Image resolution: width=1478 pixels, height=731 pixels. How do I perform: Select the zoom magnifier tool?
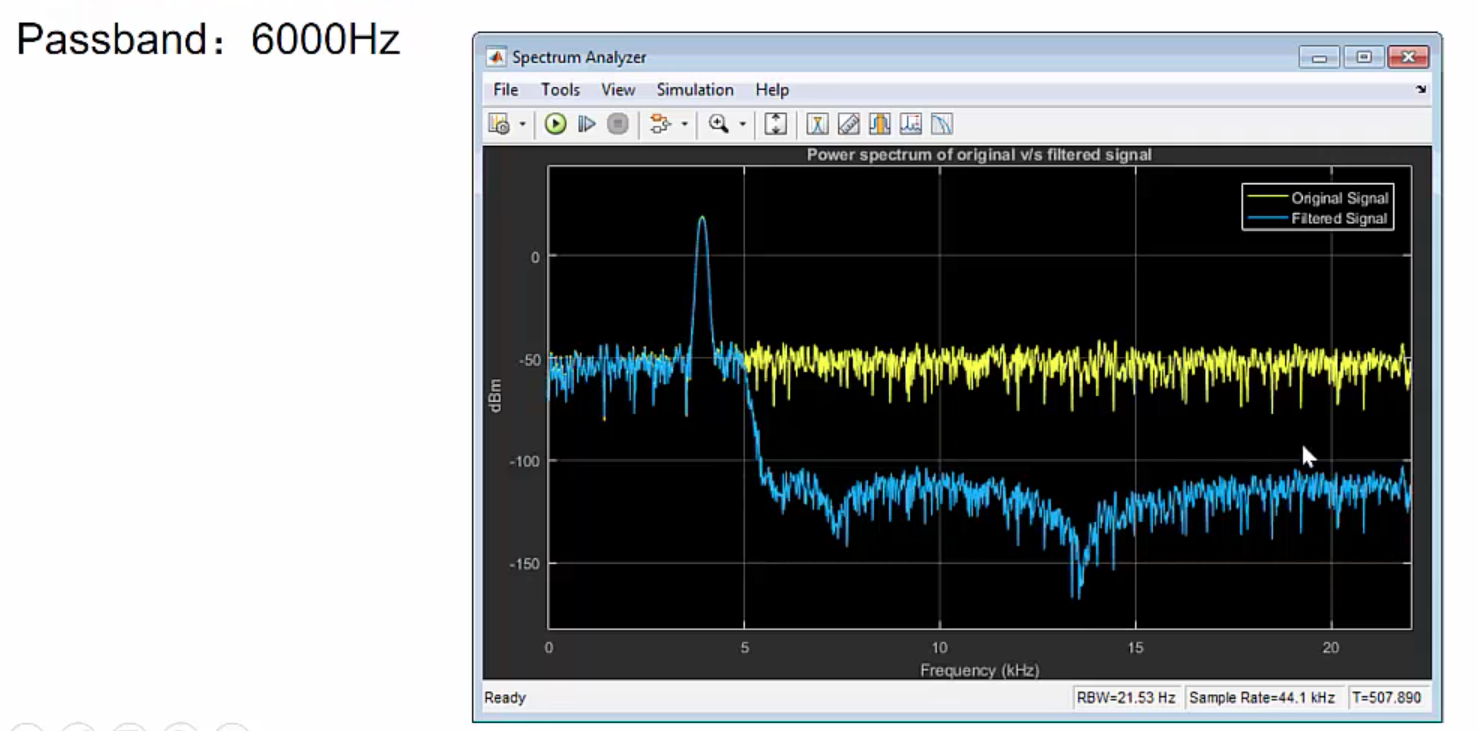[718, 124]
